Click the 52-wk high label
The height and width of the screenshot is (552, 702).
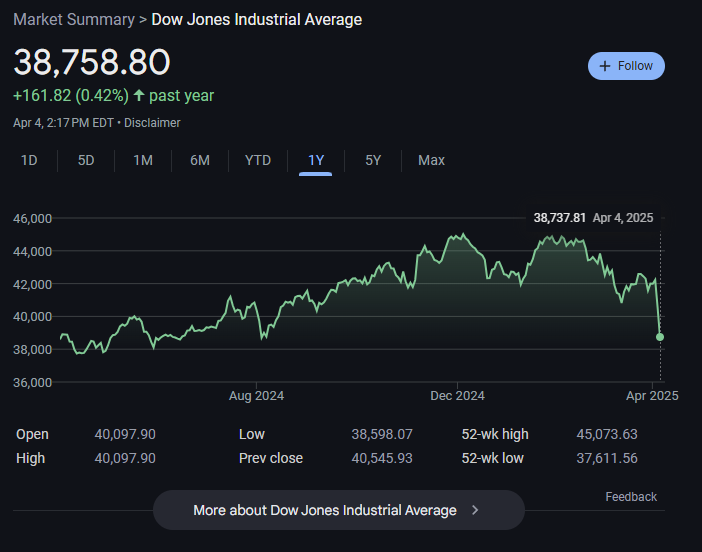tap(495, 434)
